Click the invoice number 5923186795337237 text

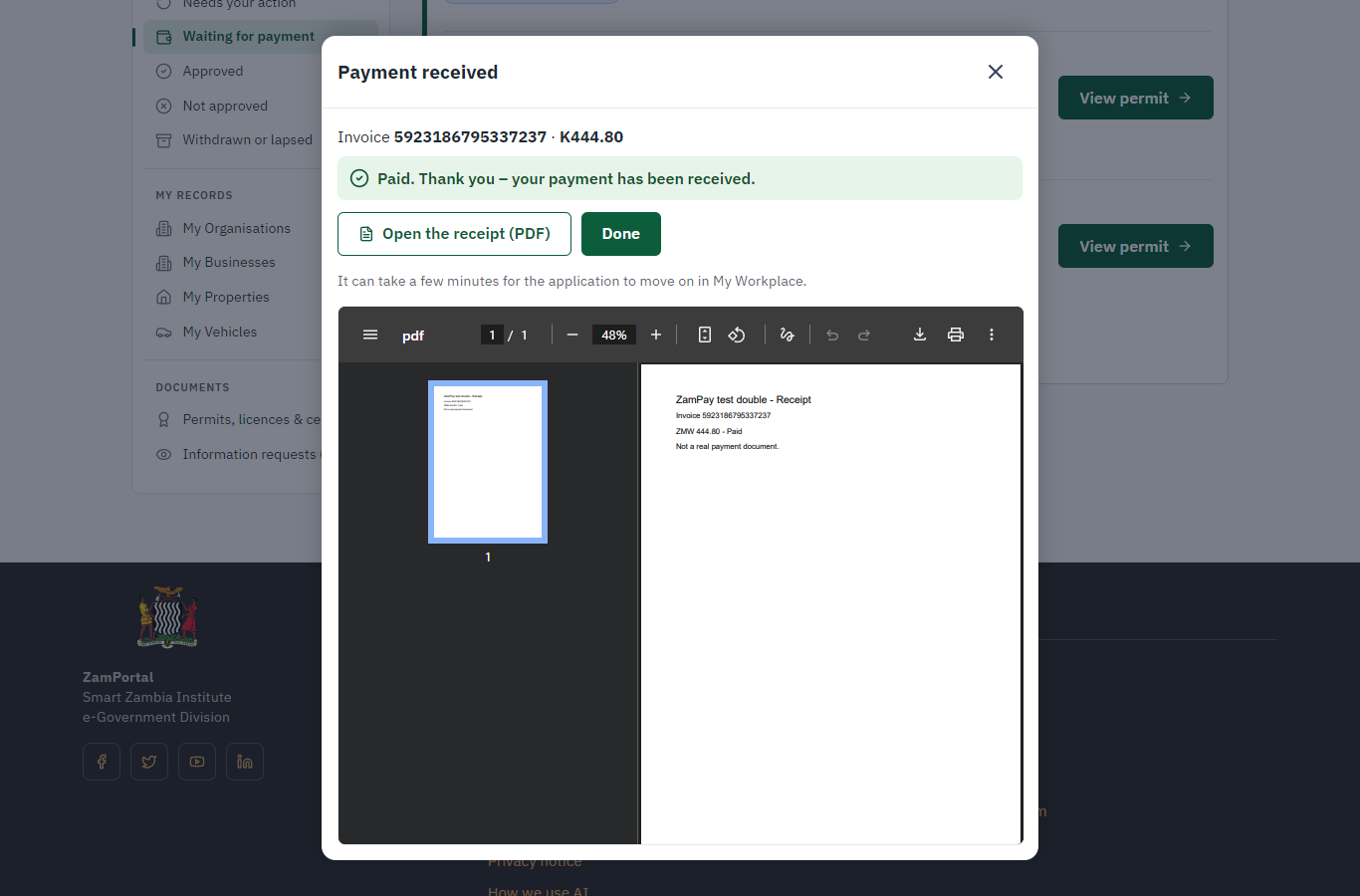(x=470, y=137)
